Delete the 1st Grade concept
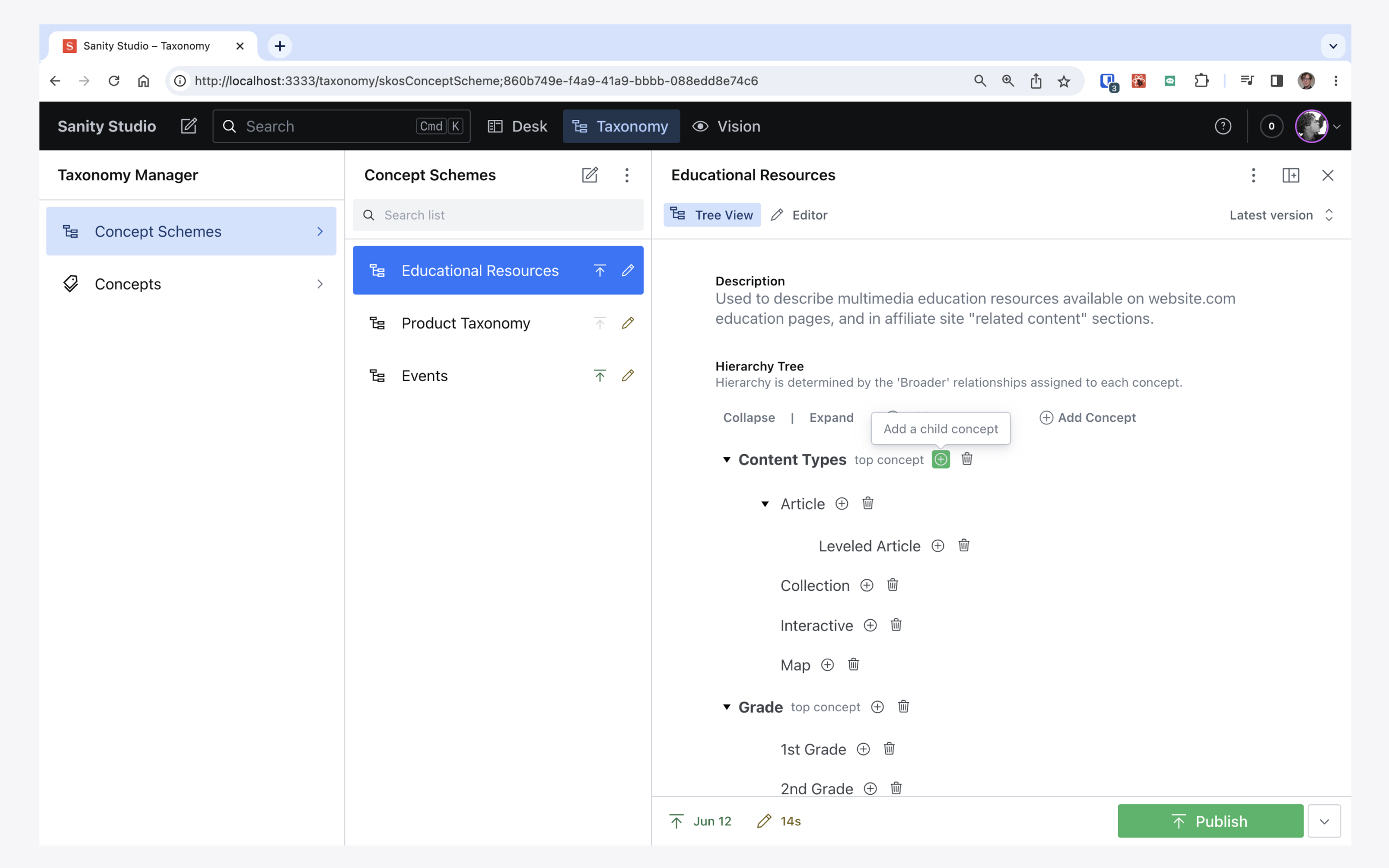 (x=889, y=749)
